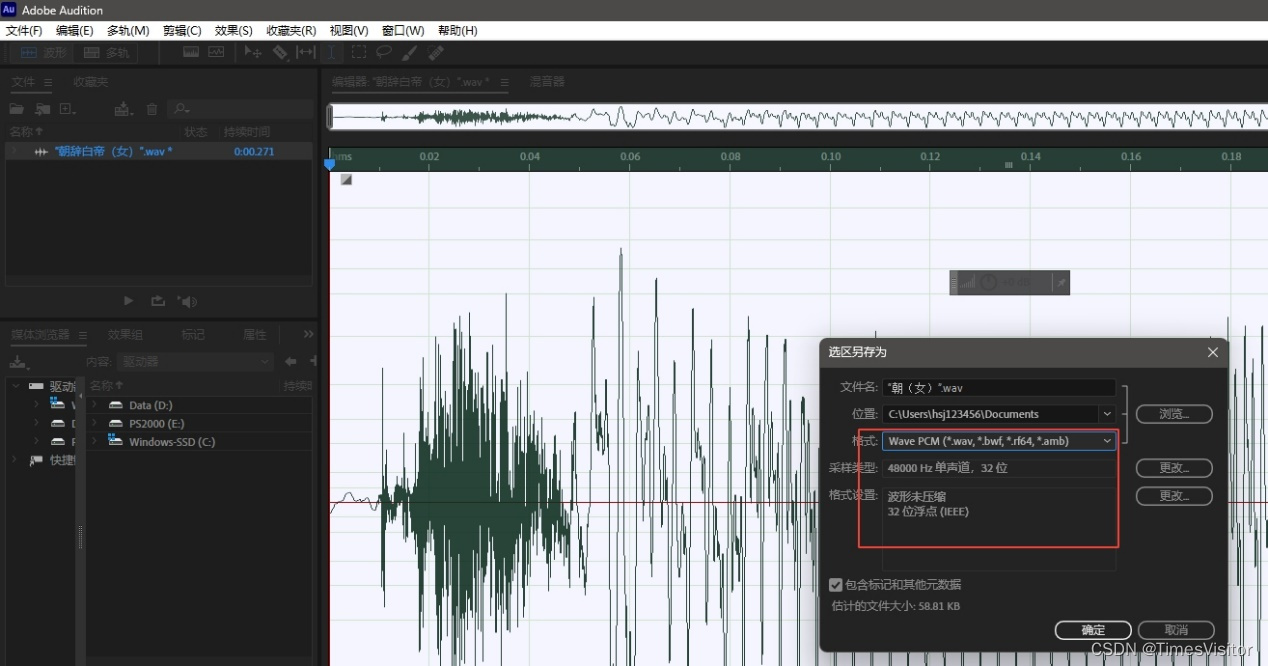Viewport: 1268px width, 666px height.
Task: Click the 浏览... button
Action: (1174, 414)
